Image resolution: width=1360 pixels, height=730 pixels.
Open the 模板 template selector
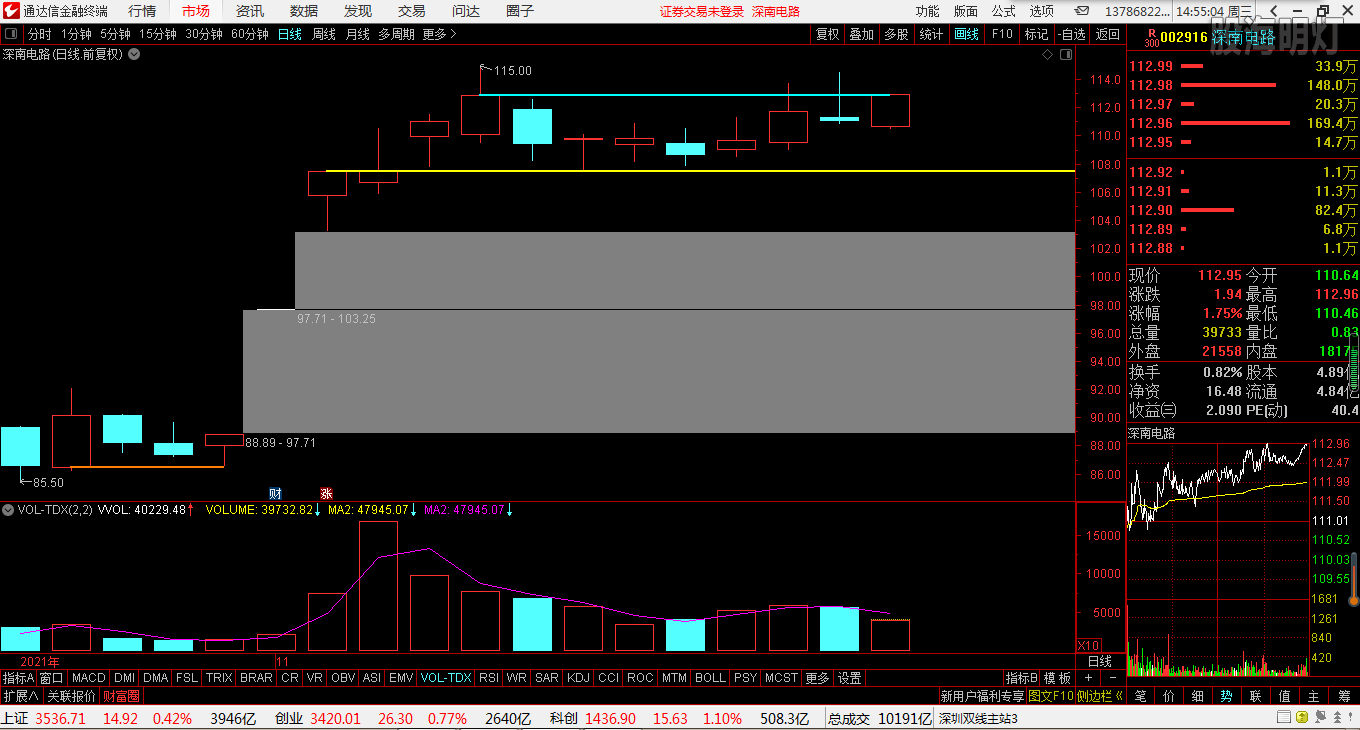(x=1057, y=677)
